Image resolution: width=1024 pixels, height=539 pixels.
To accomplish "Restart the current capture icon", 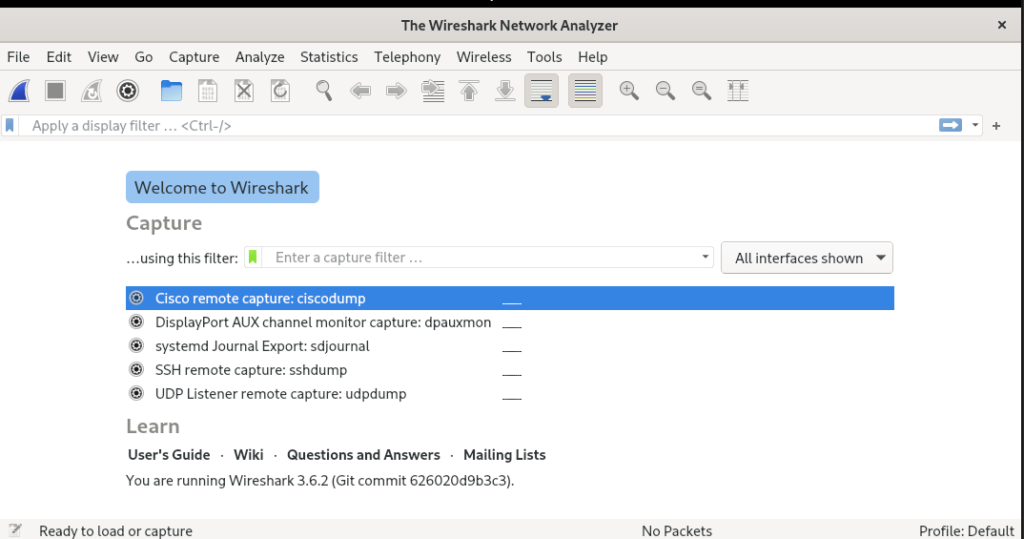I will coord(91,91).
